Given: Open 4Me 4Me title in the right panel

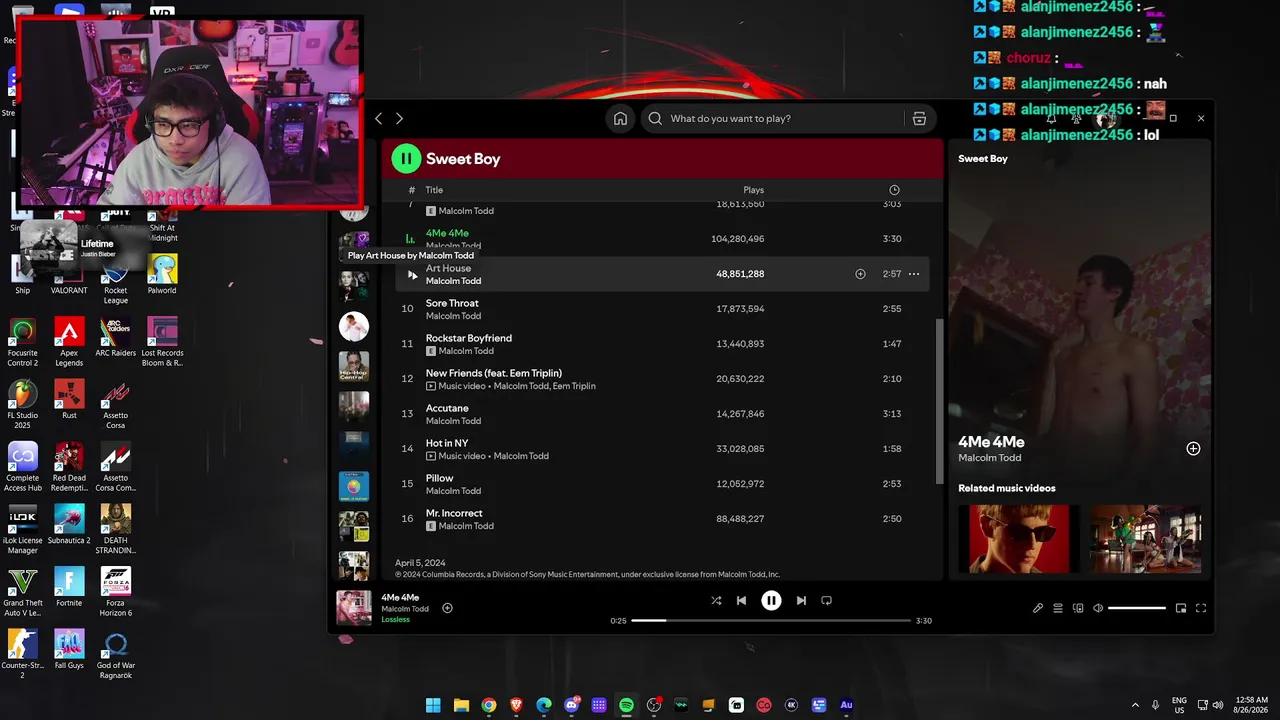Looking at the screenshot, I should click(991, 442).
